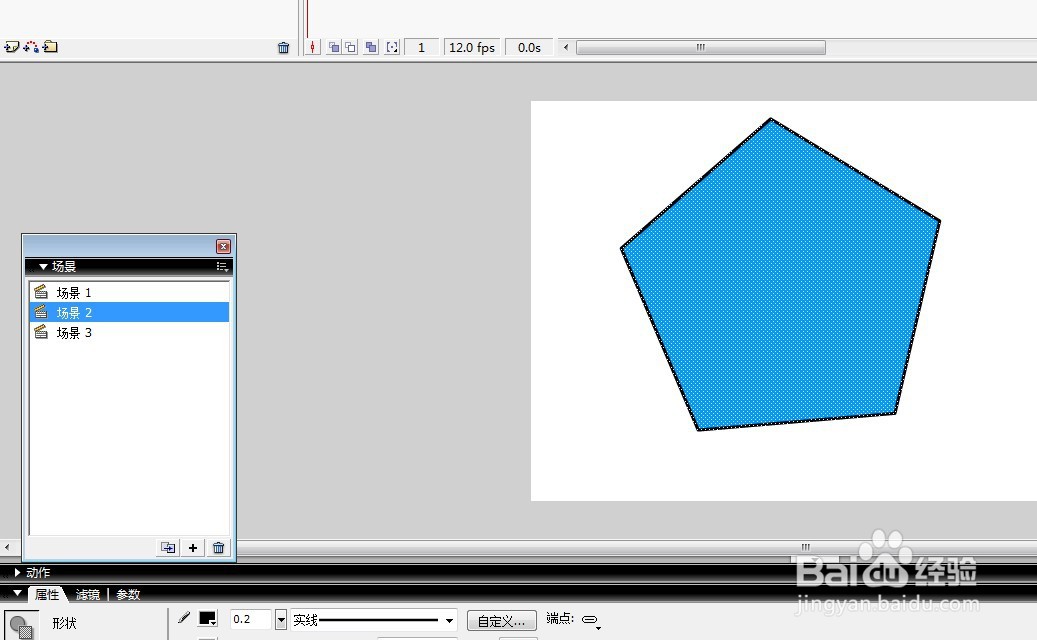Collapse the properties panel arrow

coord(18,593)
